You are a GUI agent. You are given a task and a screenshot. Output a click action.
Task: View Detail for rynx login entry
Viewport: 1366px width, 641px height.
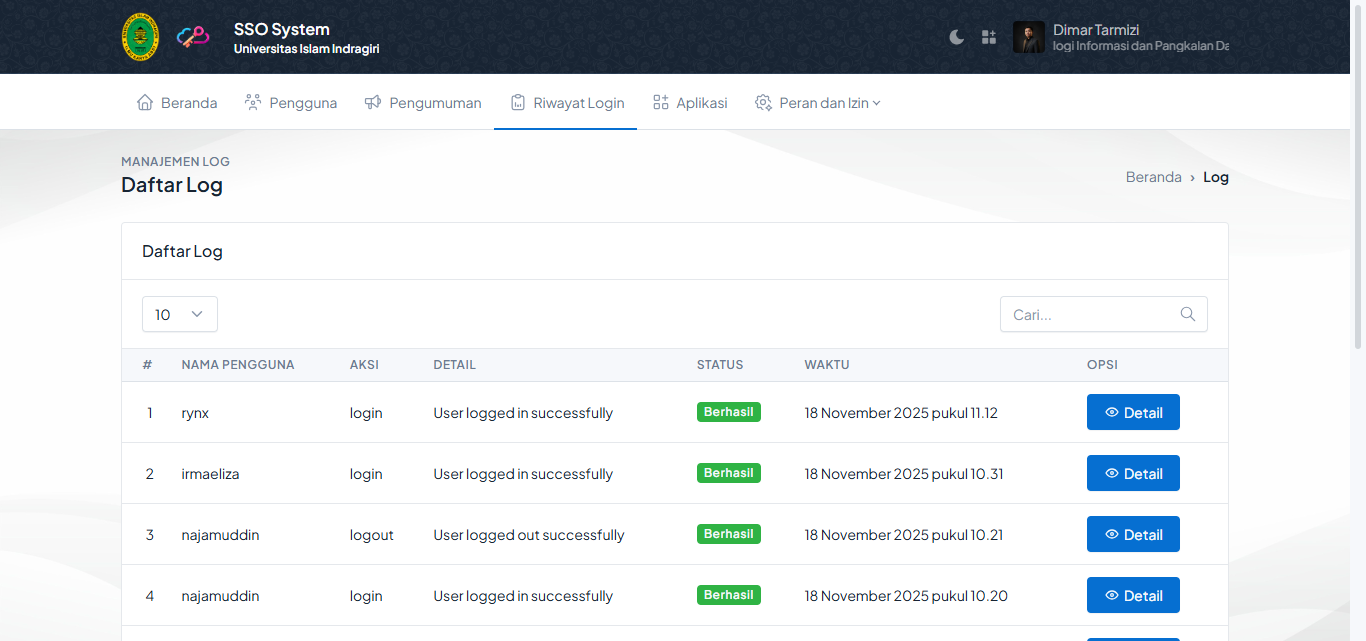point(1133,412)
